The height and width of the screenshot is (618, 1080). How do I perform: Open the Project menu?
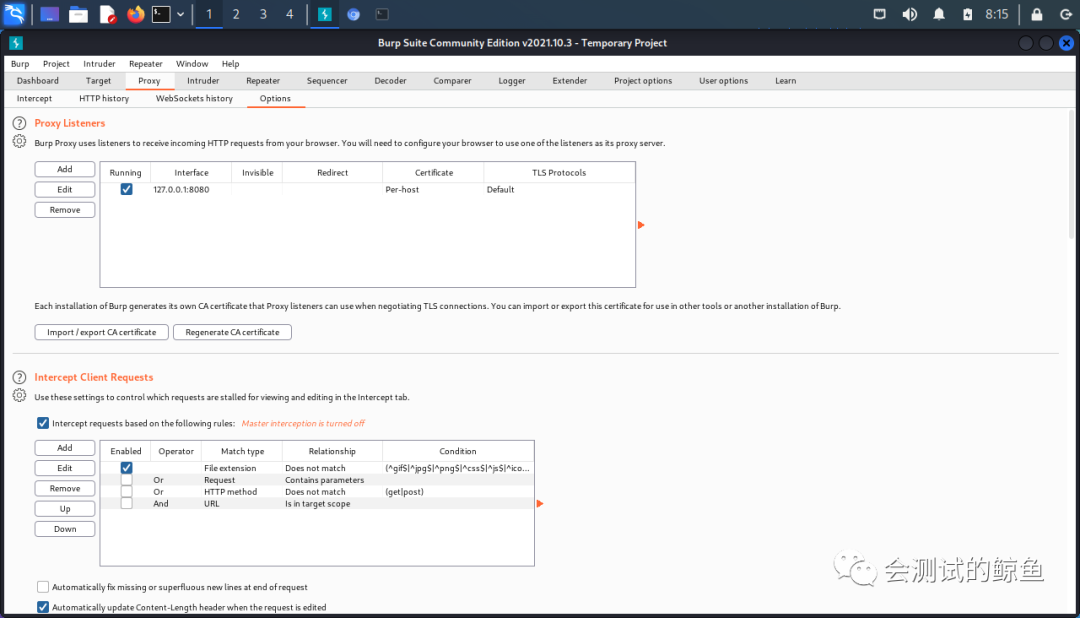(56, 63)
